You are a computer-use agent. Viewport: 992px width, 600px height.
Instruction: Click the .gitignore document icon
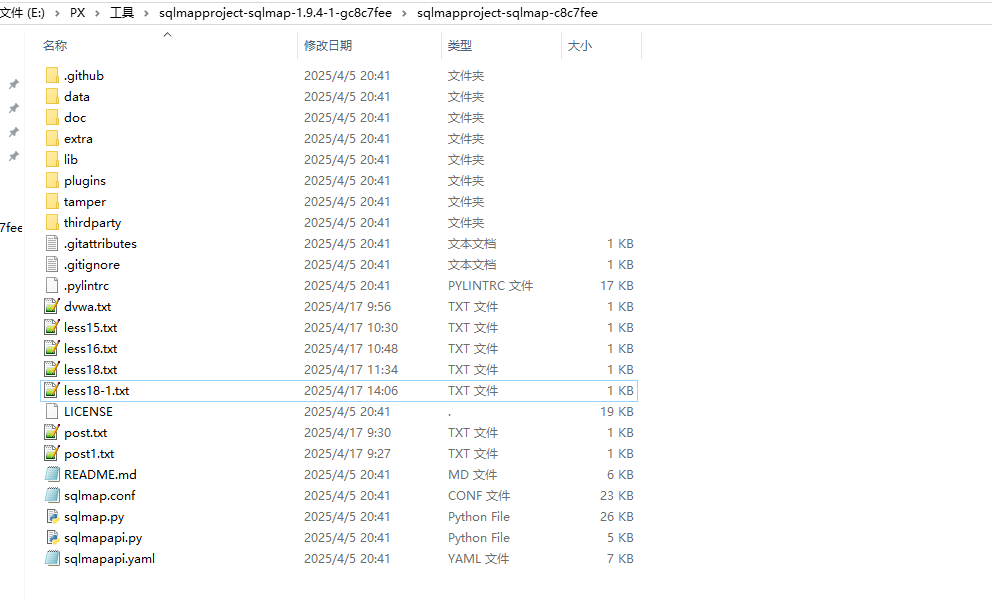click(x=52, y=264)
